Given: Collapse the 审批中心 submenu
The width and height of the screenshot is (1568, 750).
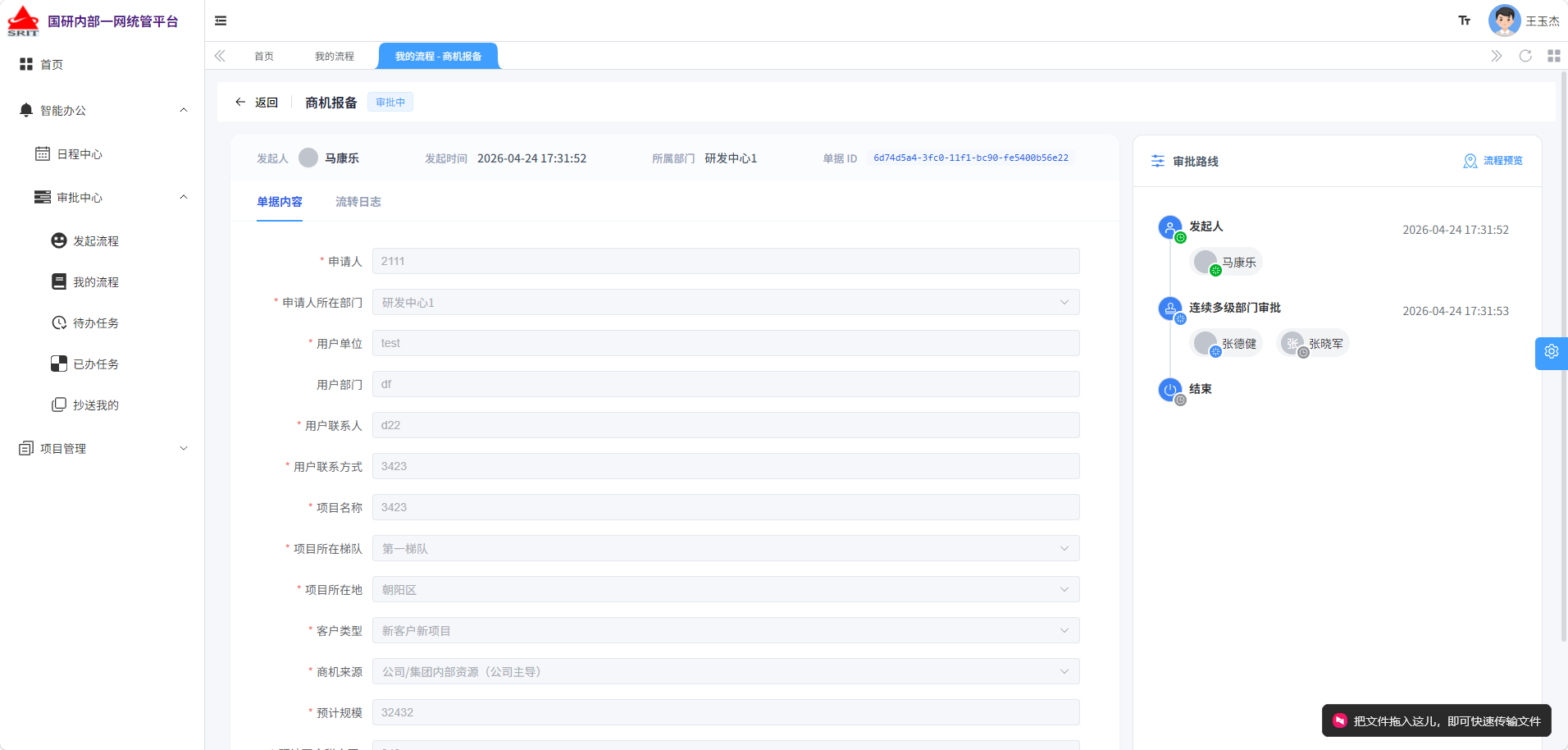Looking at the screenshot, I should tap(184, 197).
